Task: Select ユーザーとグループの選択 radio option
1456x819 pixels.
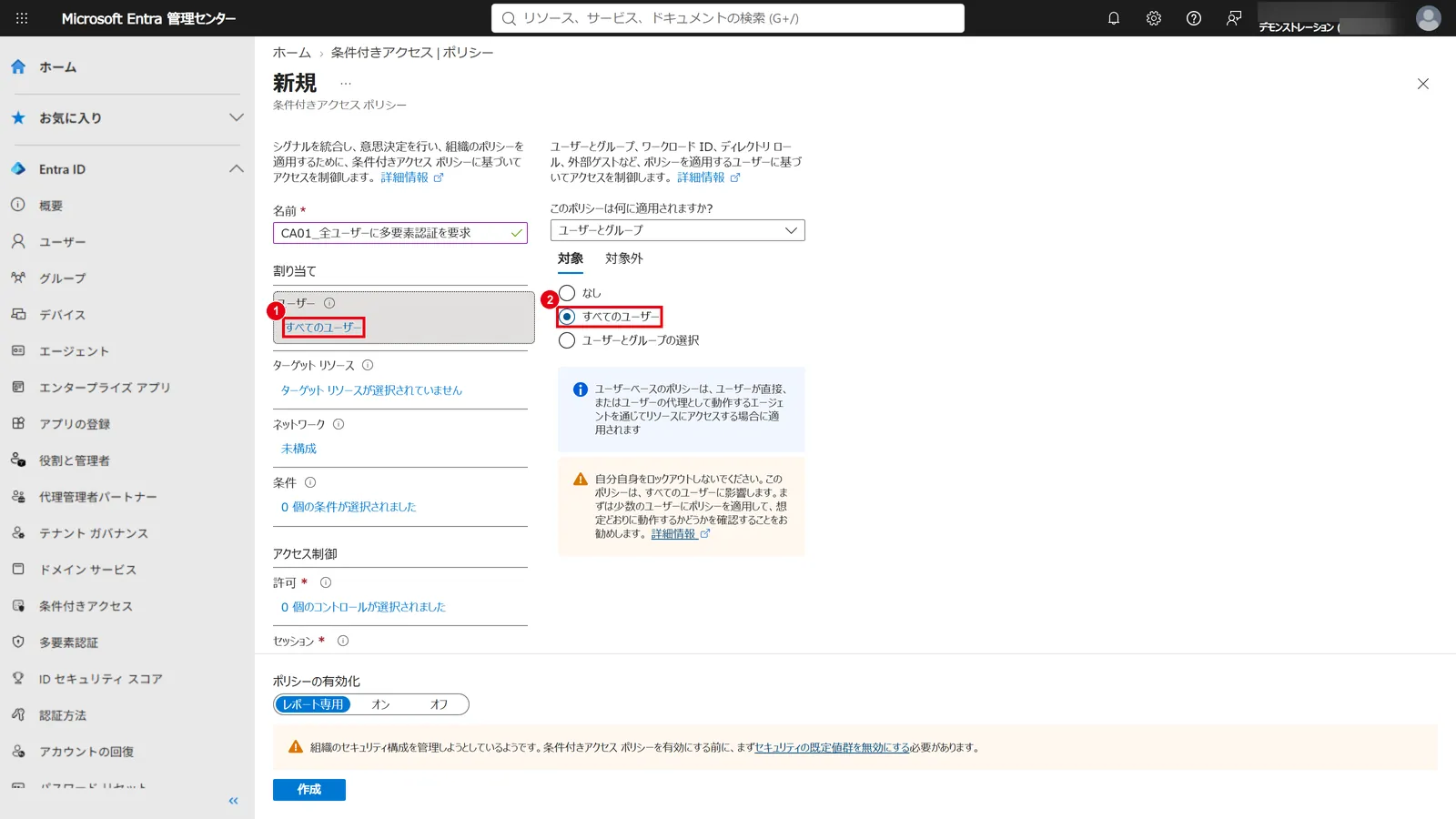Action: (567, 340)
